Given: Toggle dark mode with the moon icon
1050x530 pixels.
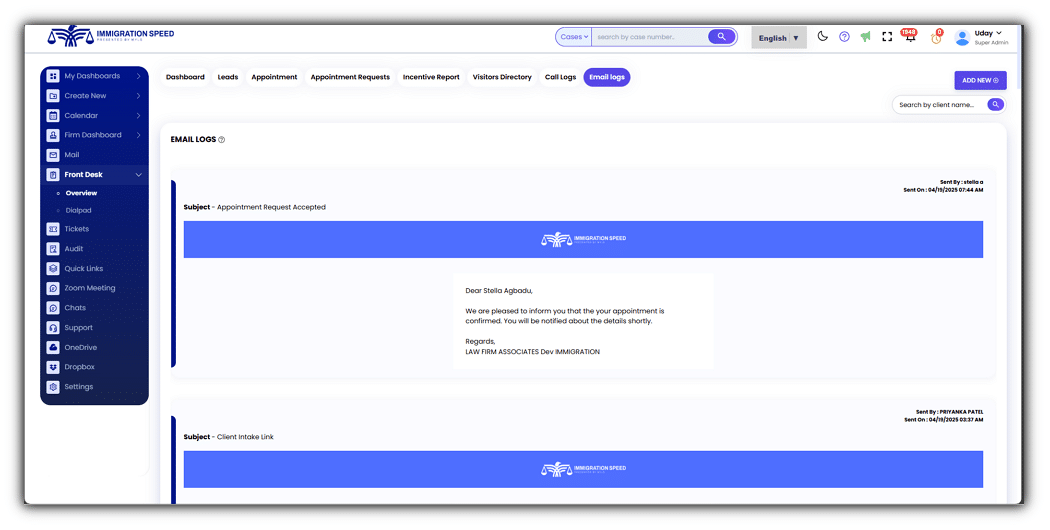Looking at the screenshot, I should coord(823,37).
